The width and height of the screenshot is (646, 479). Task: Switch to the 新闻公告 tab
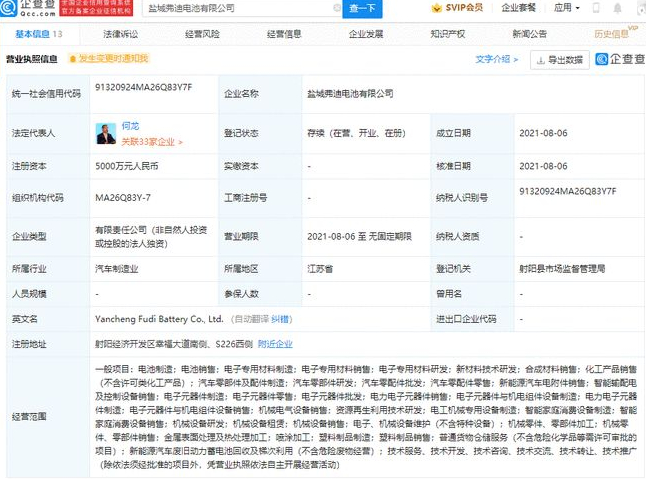click(x=529, y=34)
